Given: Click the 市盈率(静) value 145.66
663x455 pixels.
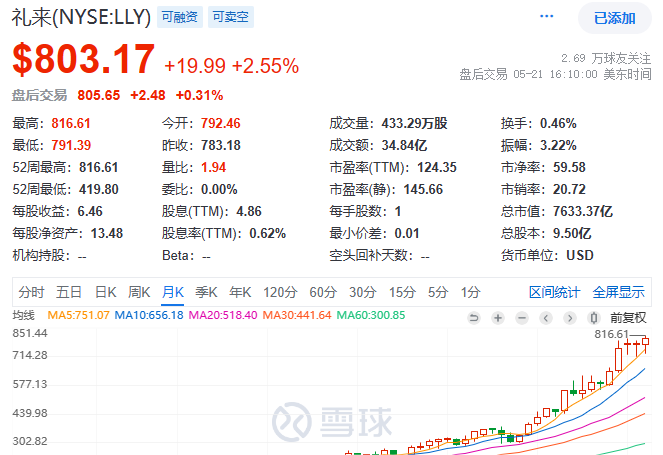Looking at the screenshot, I should (423, 189).
